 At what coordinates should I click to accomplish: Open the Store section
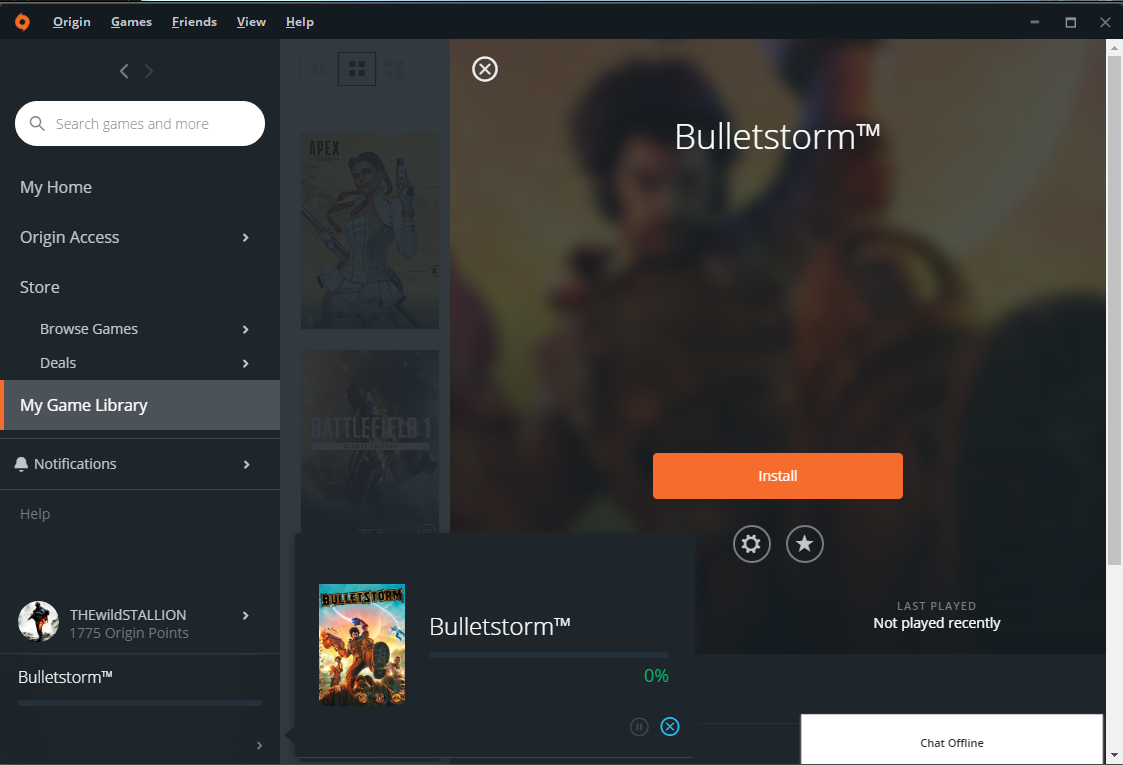pyautogui.click(x=40, y=287)
